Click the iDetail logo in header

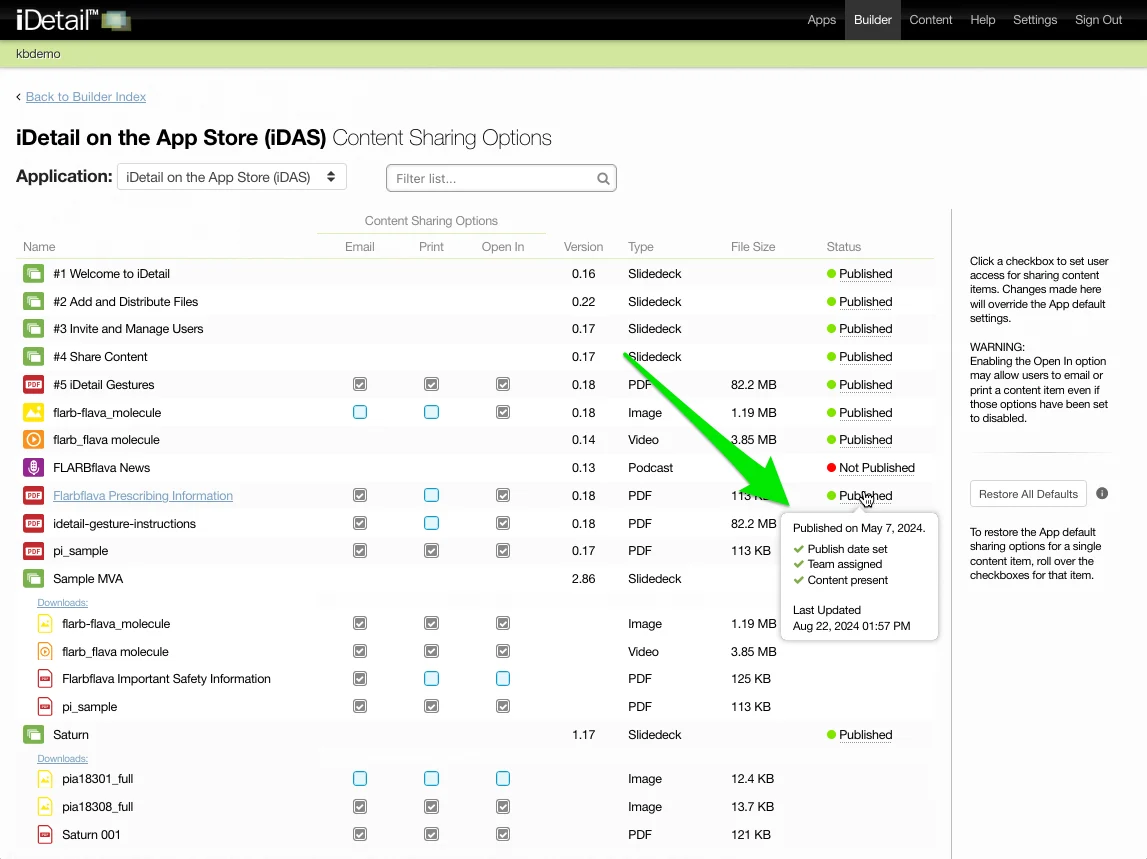[x=72, y=20]
